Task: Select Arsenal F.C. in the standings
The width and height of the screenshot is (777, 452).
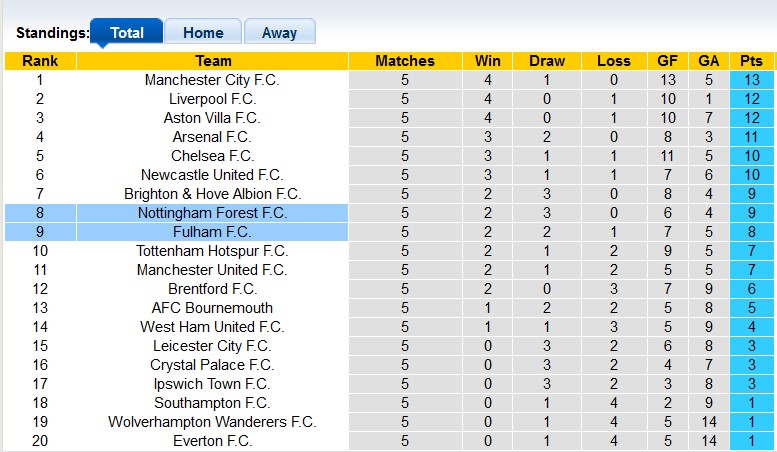Action: (x=212, y=137)
